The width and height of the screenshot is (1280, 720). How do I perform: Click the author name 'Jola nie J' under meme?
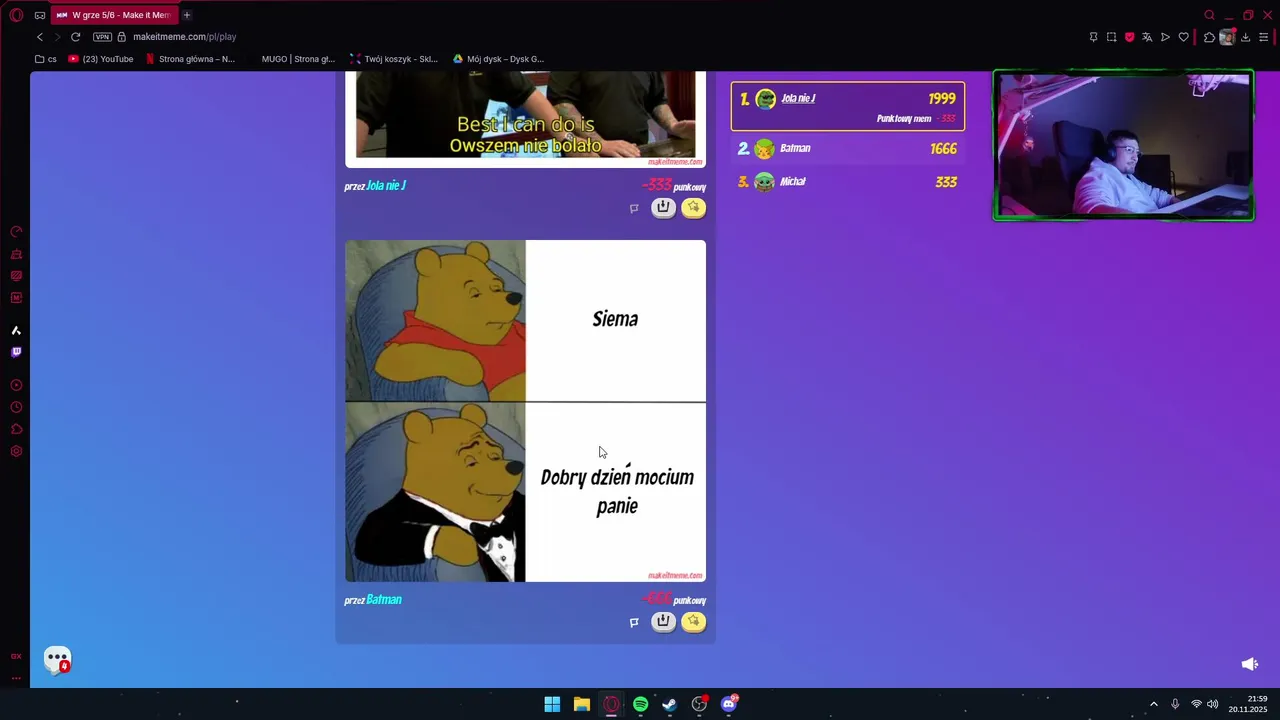[x=386, y=185]
